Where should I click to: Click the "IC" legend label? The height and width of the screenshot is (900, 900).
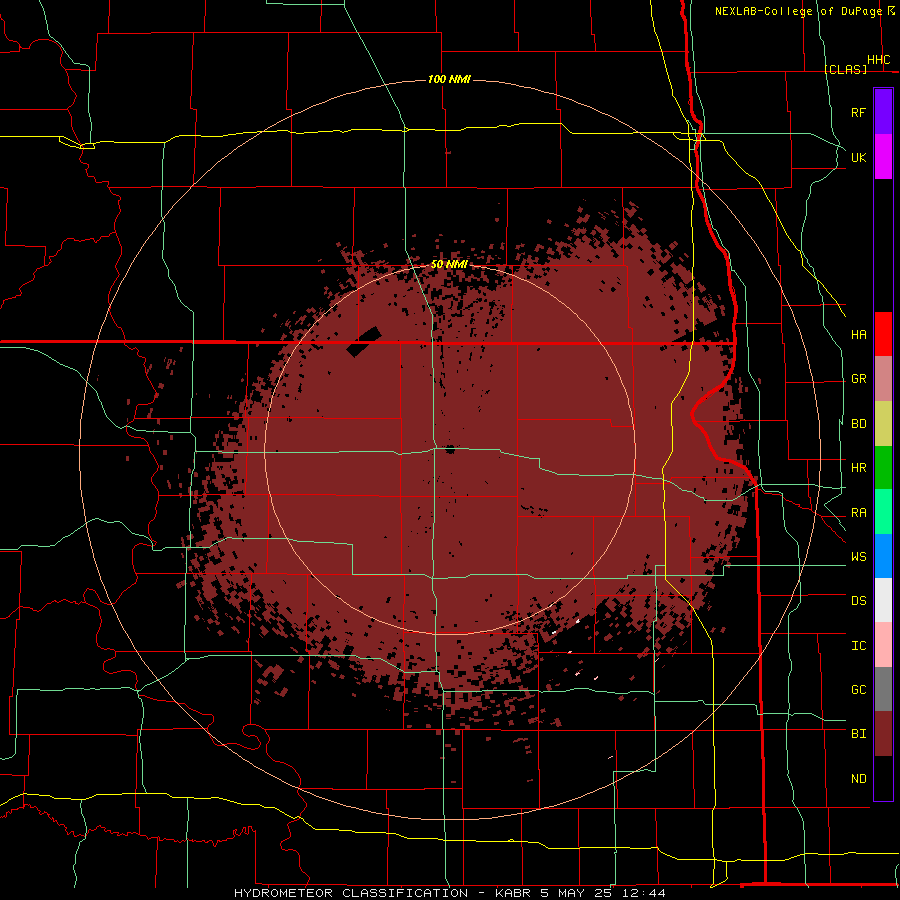tap(858, 646)
